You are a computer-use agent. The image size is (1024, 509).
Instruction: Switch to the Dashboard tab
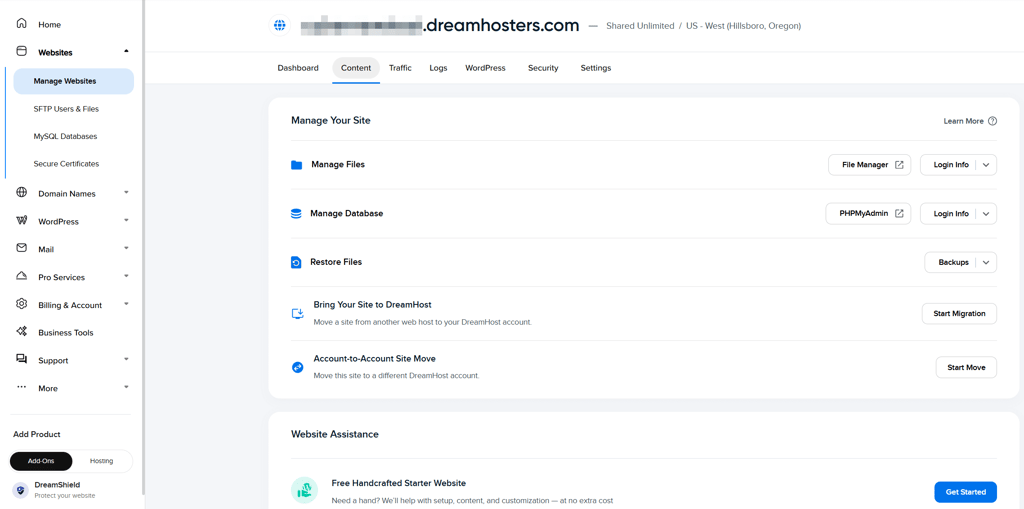tap(298, 68)
